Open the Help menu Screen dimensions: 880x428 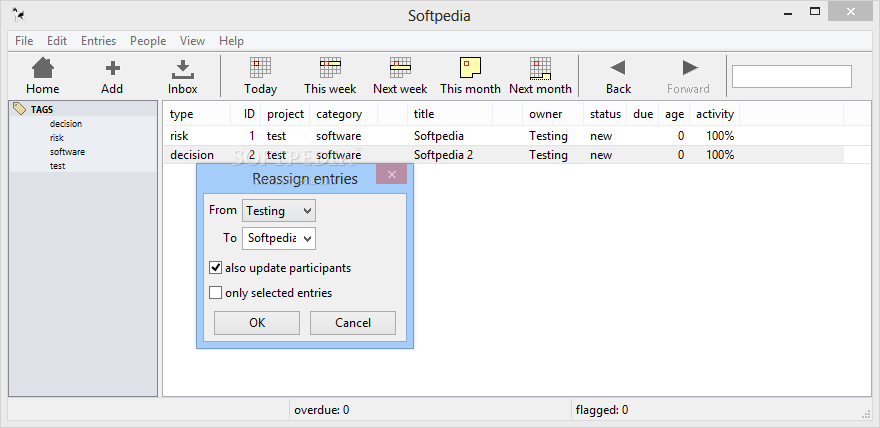[x=231, y=41]
